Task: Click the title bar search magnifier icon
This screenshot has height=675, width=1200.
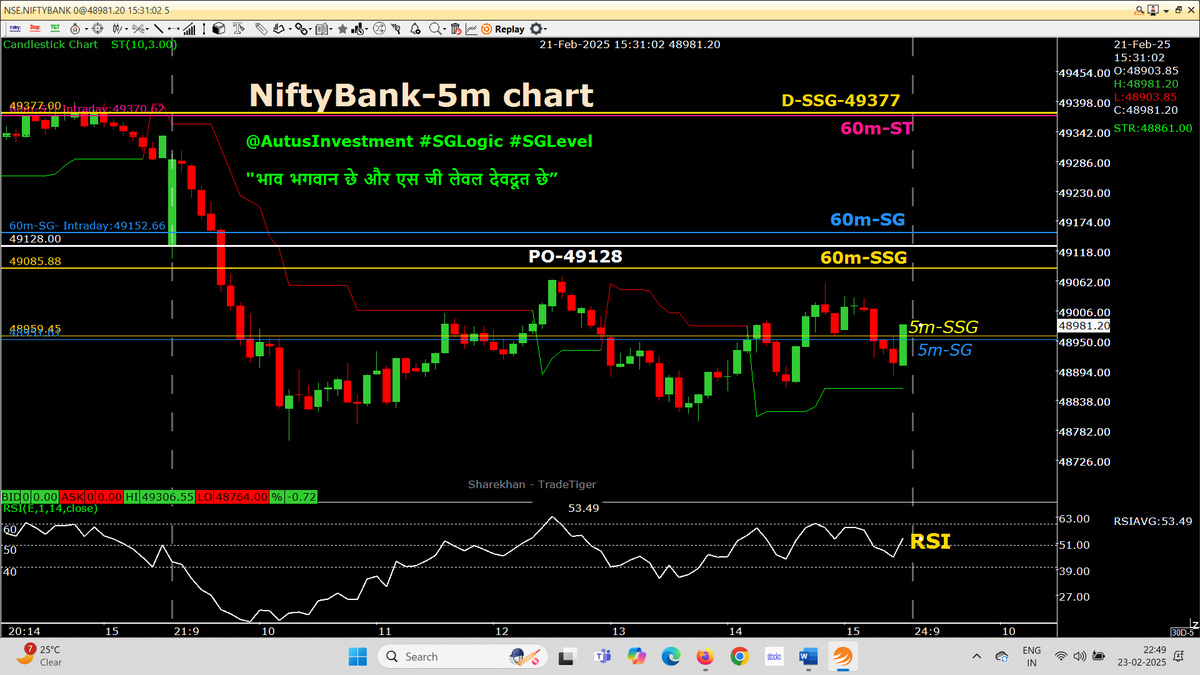Action: (1139, 9)
